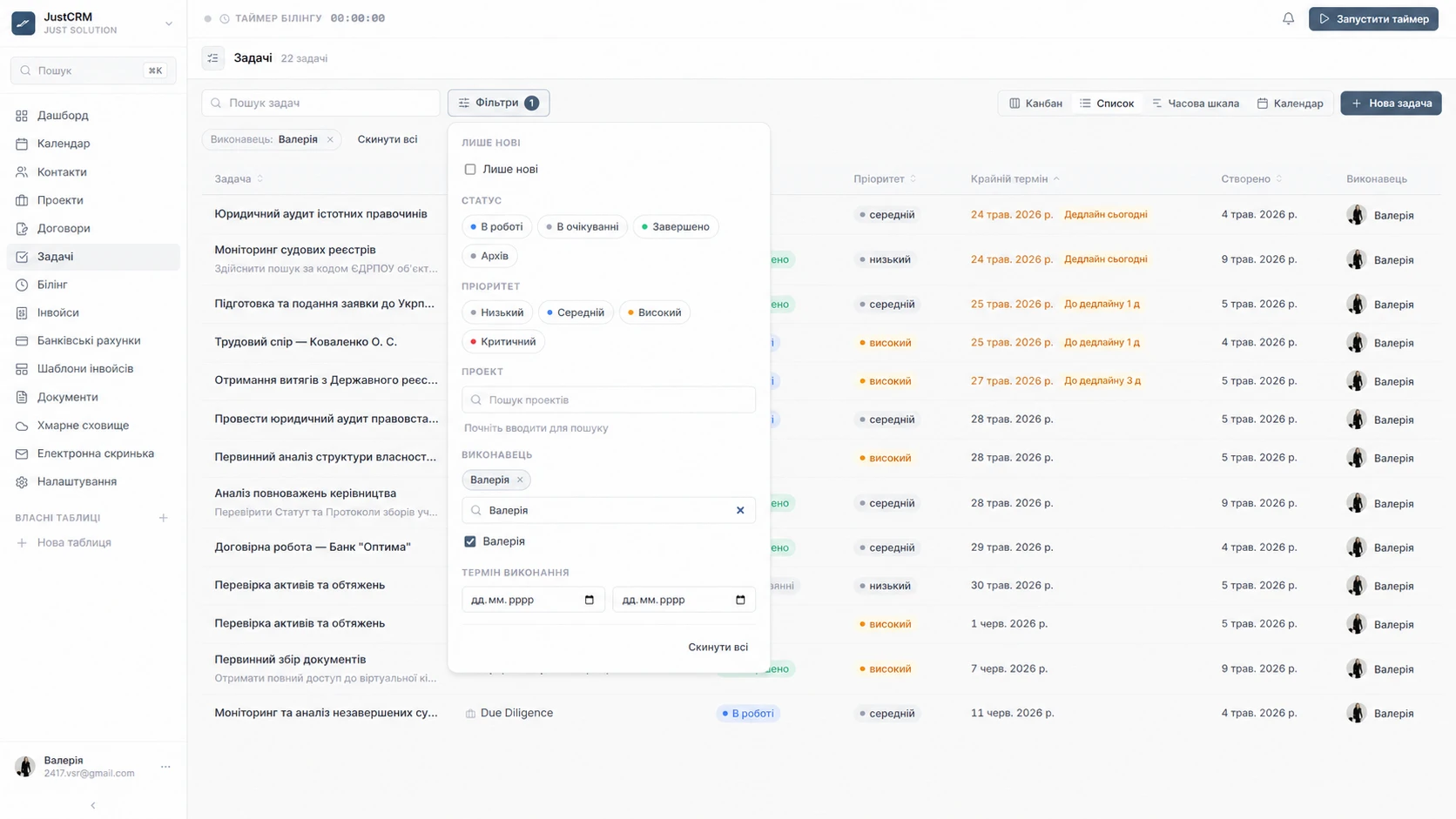Image resolution: width=1456 pixels, height=819 pixels.
Task: Open Календар in the sidebar
Action: [93, 144]
